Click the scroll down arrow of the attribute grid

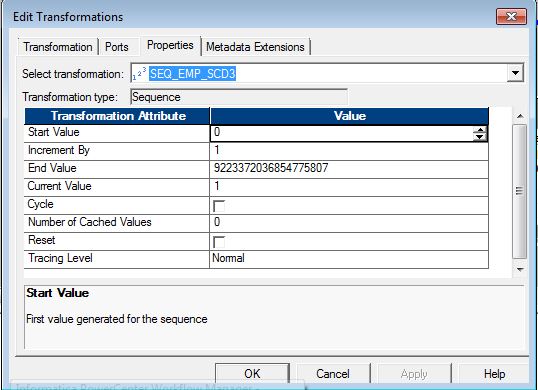(520, 269)
